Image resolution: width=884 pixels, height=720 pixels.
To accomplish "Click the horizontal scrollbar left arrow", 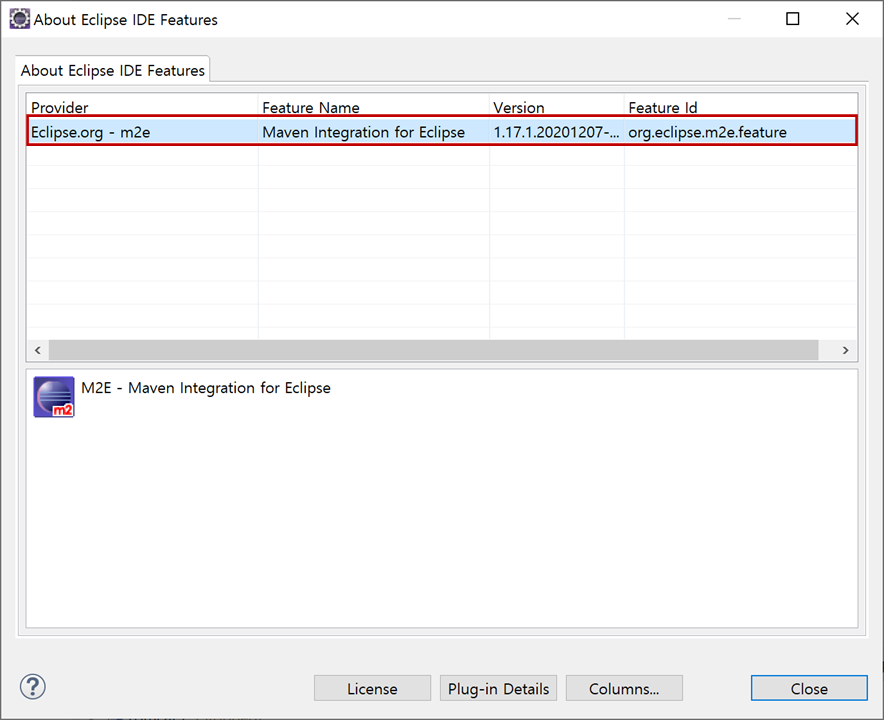I will point(38,350).
